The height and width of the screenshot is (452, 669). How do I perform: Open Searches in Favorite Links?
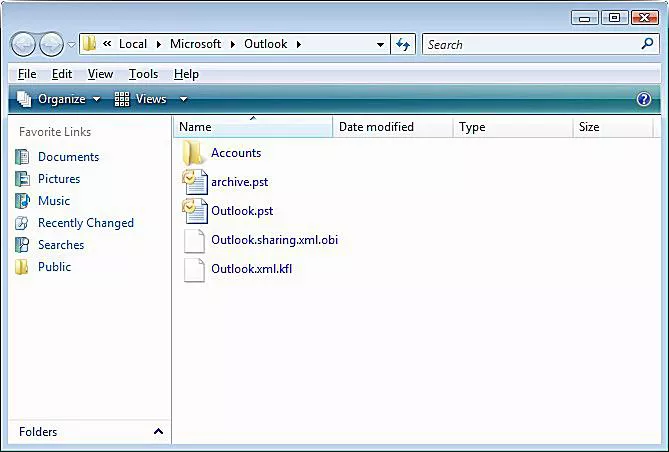coord(61,245)
